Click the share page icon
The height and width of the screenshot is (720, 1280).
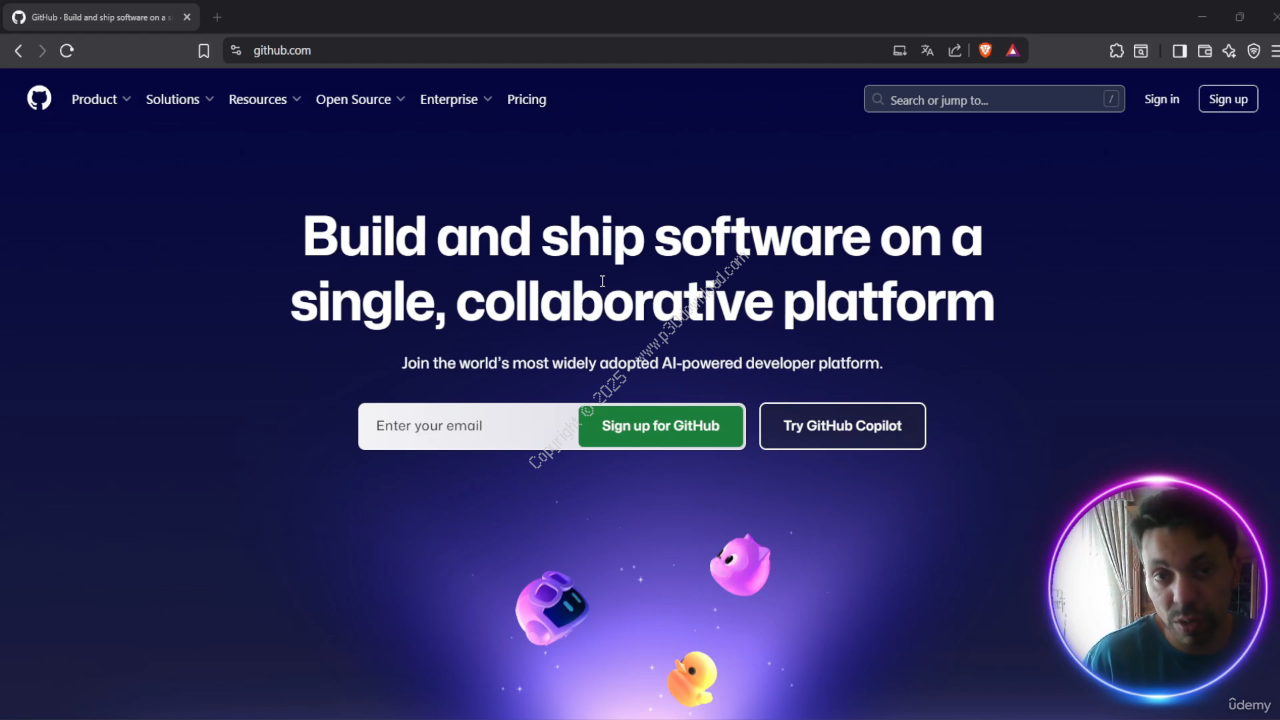tap(955, 50)
